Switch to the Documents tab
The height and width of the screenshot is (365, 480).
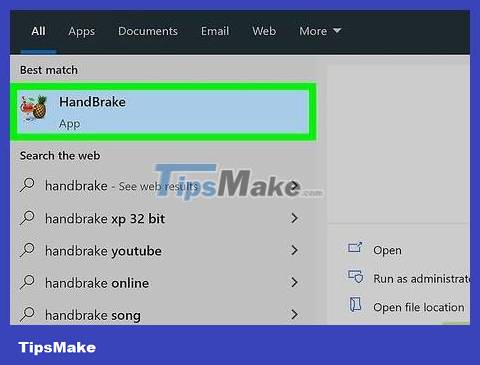click(148, 31)
